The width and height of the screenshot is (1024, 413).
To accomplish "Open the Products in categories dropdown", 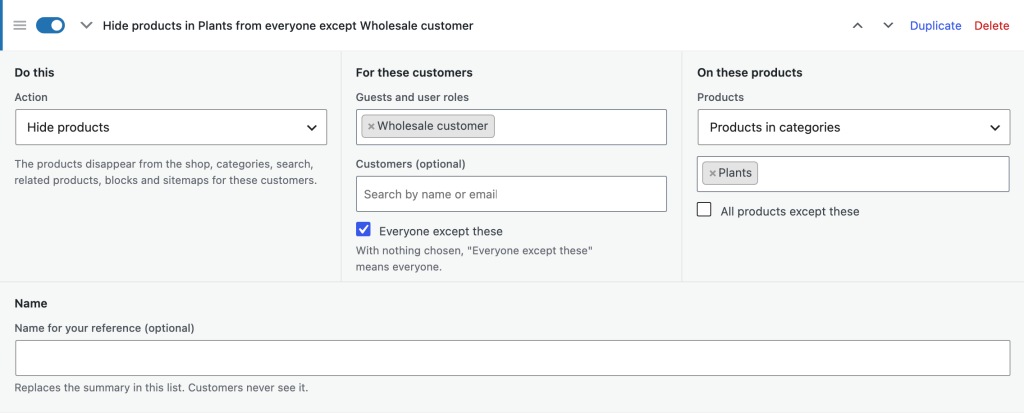I will pyautogui.click(x=854, y=127).
